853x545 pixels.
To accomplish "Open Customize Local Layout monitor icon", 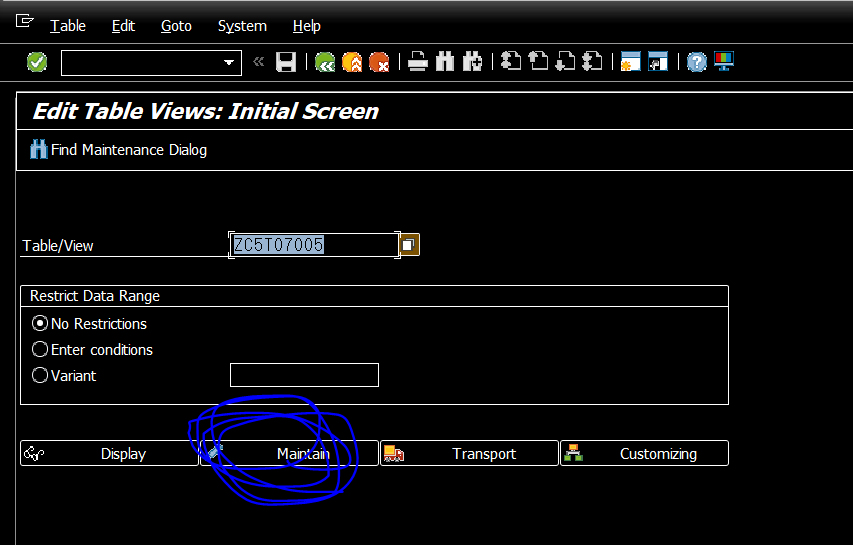I will tap(724, 61).
